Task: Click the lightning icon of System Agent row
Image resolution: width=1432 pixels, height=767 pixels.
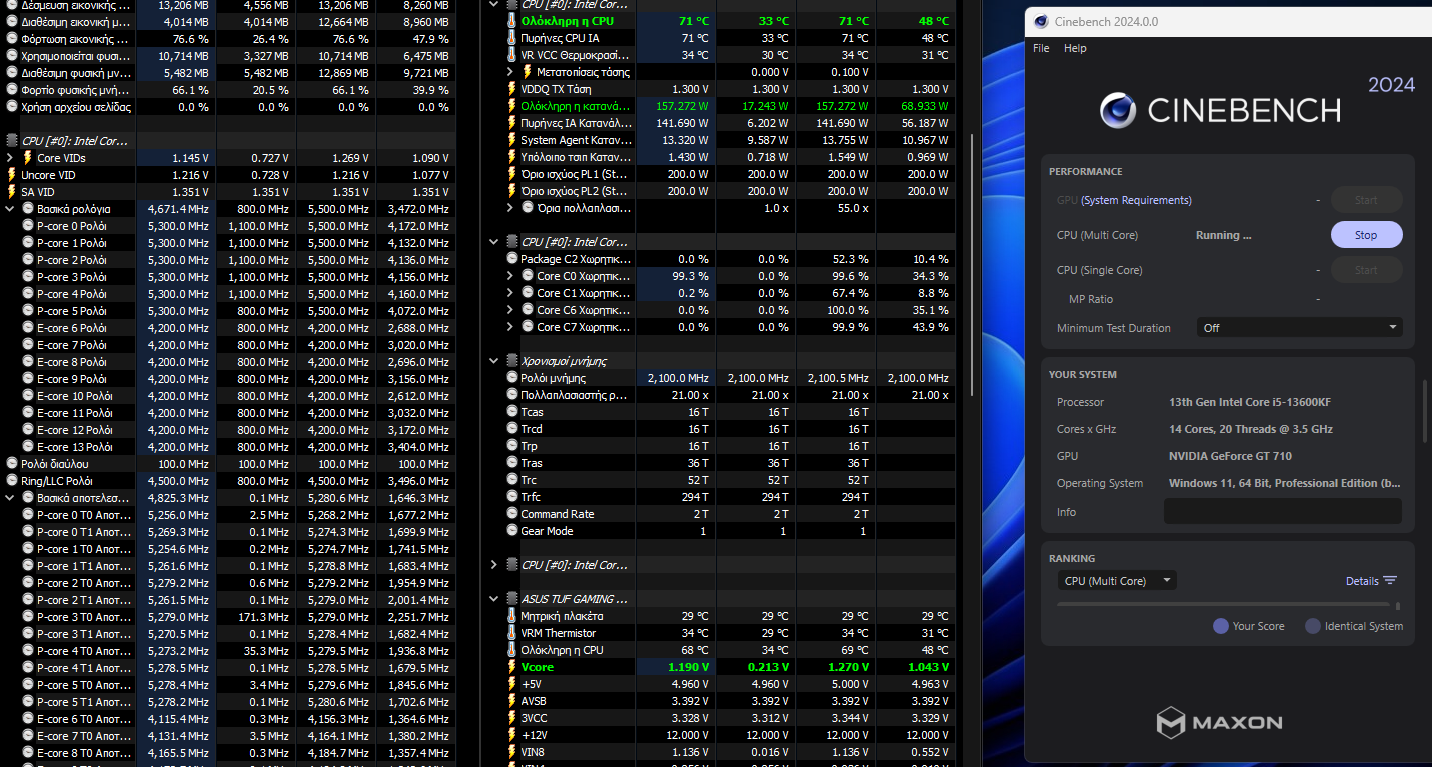Action: click(x=512, y=140)
